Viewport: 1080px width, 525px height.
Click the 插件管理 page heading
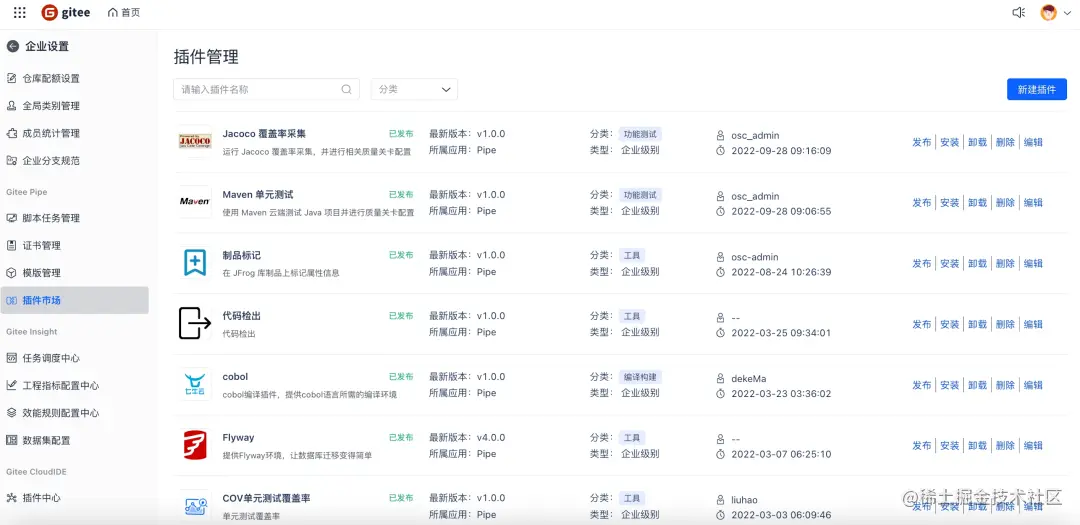click(x=206, y=56)
